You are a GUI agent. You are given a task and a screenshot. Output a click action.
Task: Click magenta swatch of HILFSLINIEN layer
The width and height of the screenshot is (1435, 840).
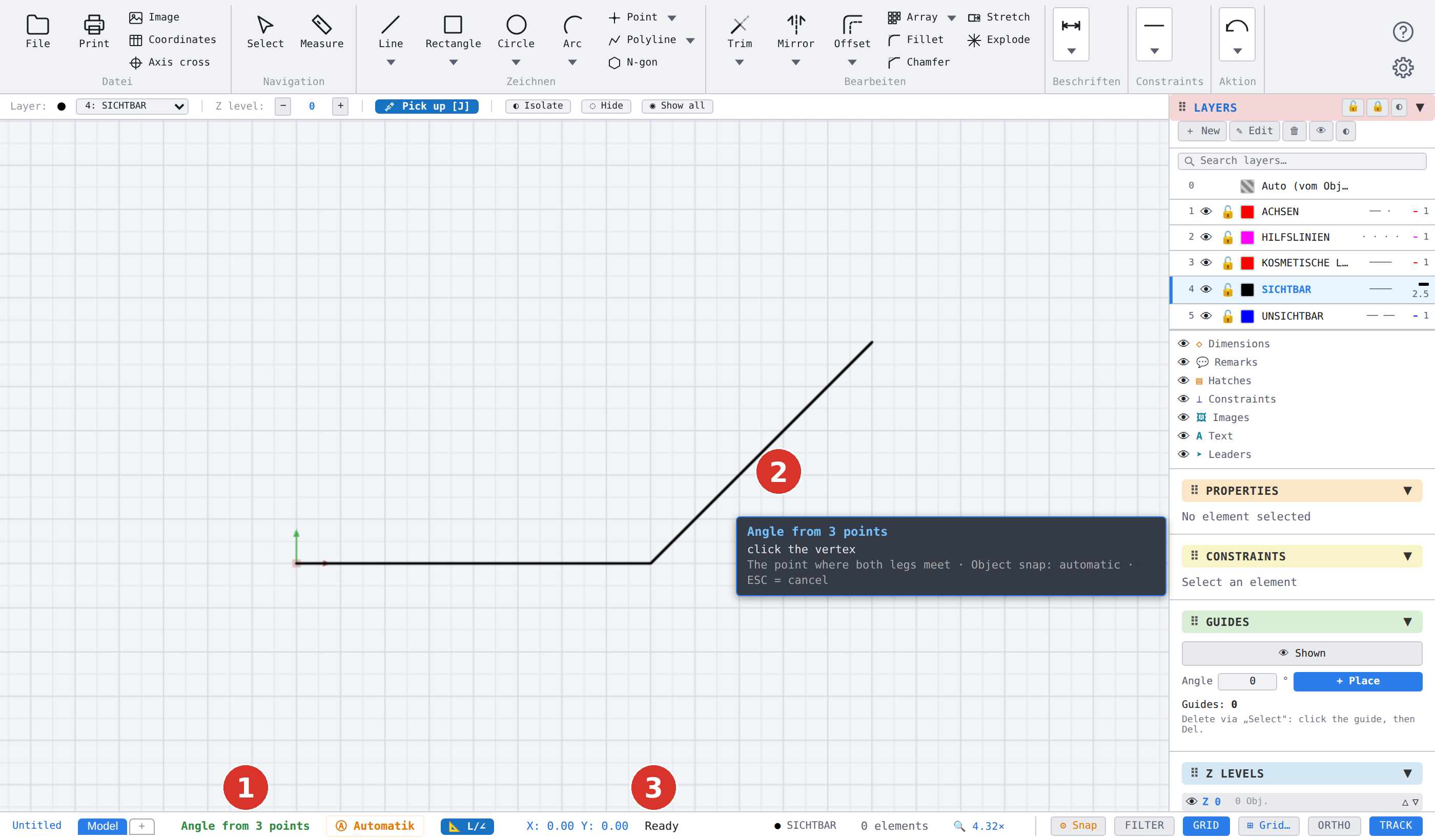click(1247, 237)
